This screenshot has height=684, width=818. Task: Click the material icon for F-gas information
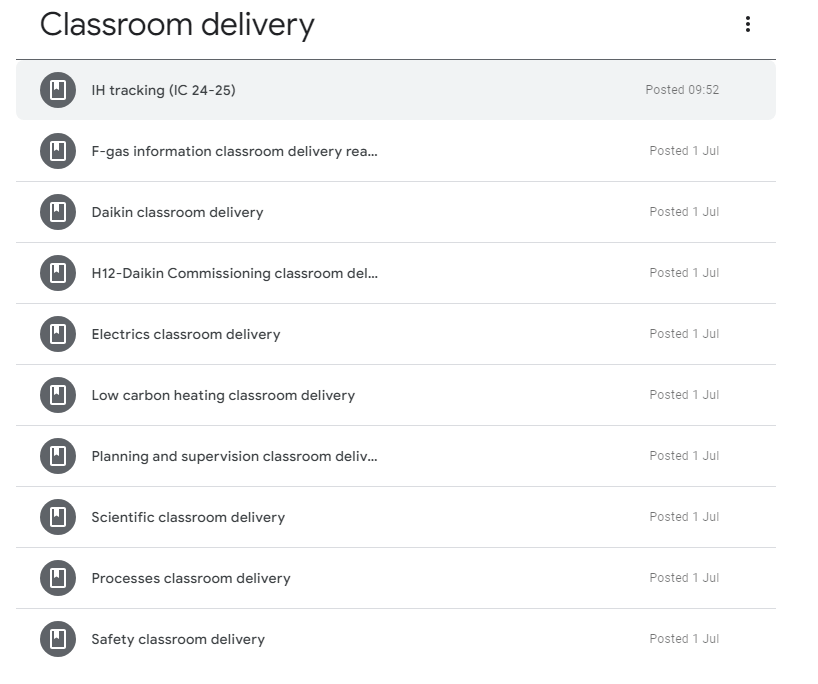click(x=58, y=151)
